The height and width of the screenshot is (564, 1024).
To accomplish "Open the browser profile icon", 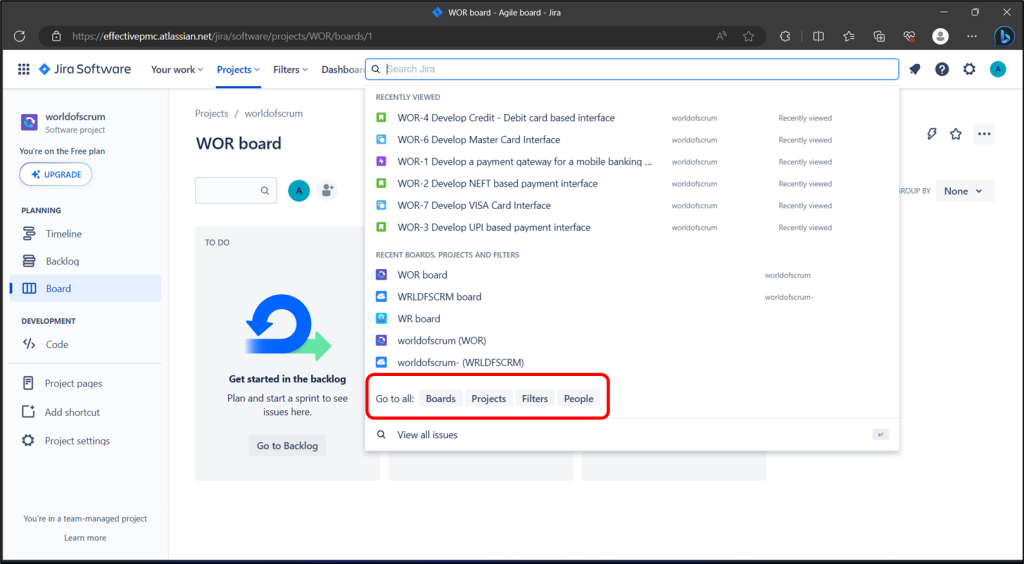I will pos(940,37).
